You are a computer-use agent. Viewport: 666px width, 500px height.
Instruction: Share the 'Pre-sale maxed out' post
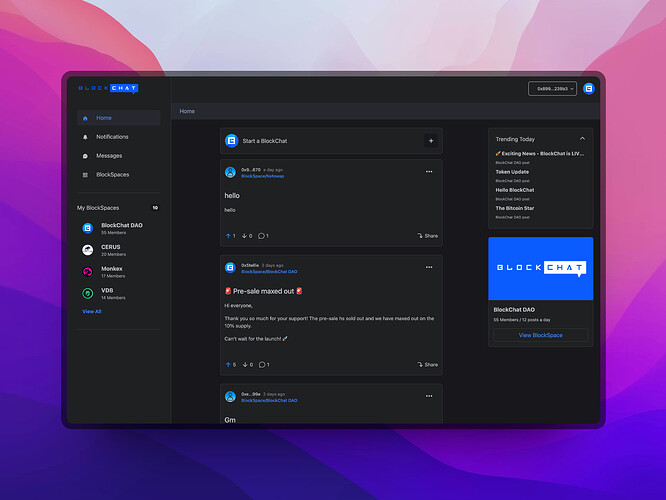pos(427,365)
